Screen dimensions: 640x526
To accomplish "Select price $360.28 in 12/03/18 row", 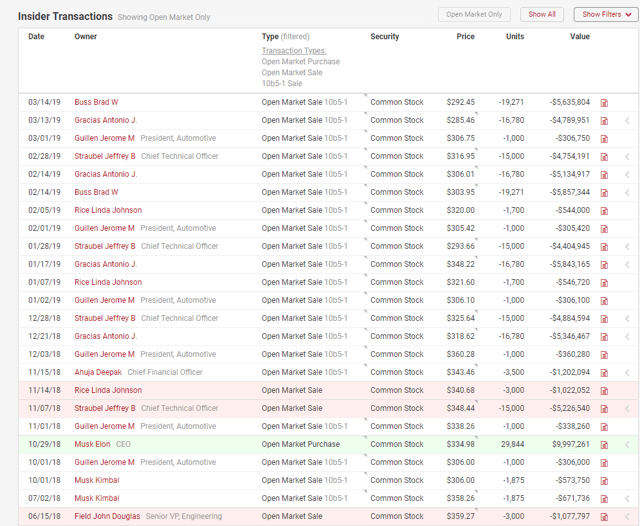I will pos(460,354).
